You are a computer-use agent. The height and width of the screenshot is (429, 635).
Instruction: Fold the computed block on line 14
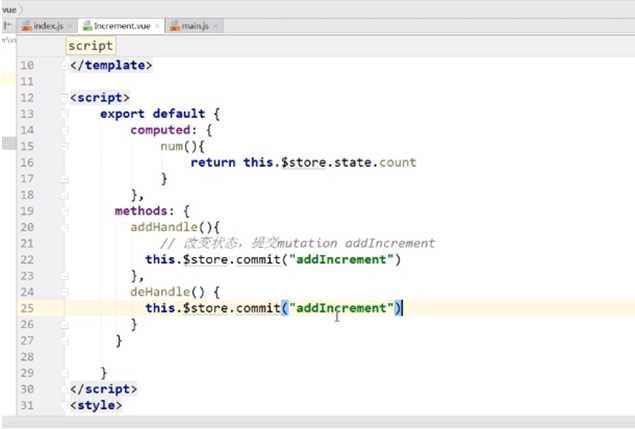[64, 130]
